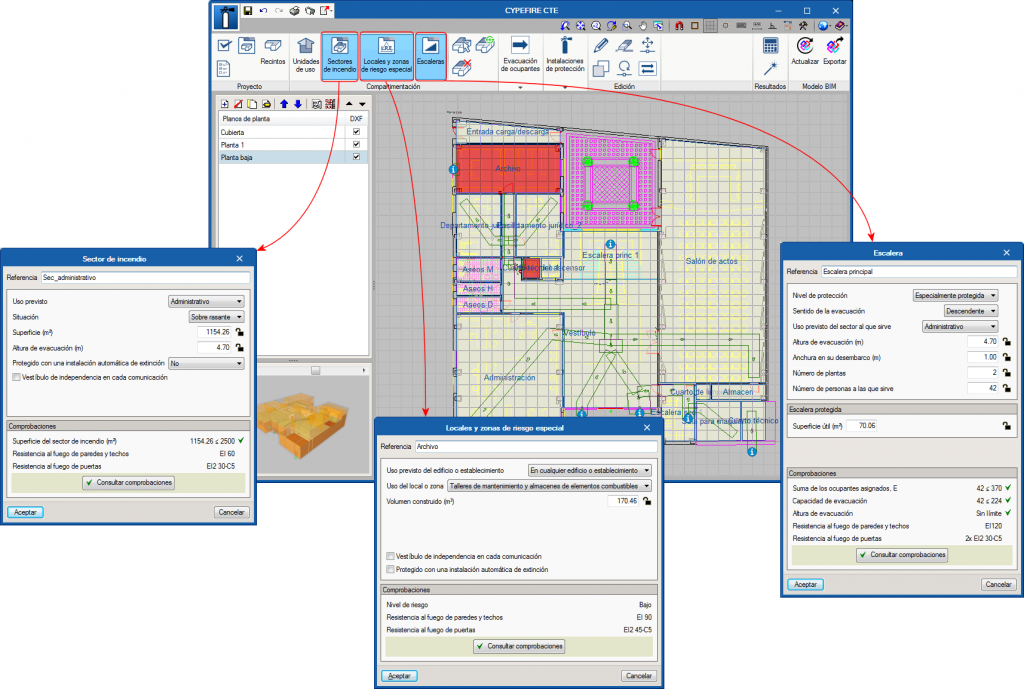Toggle Volumen construido lock icon
Viewport: 1024px width, 689px height.
point(647,501)
